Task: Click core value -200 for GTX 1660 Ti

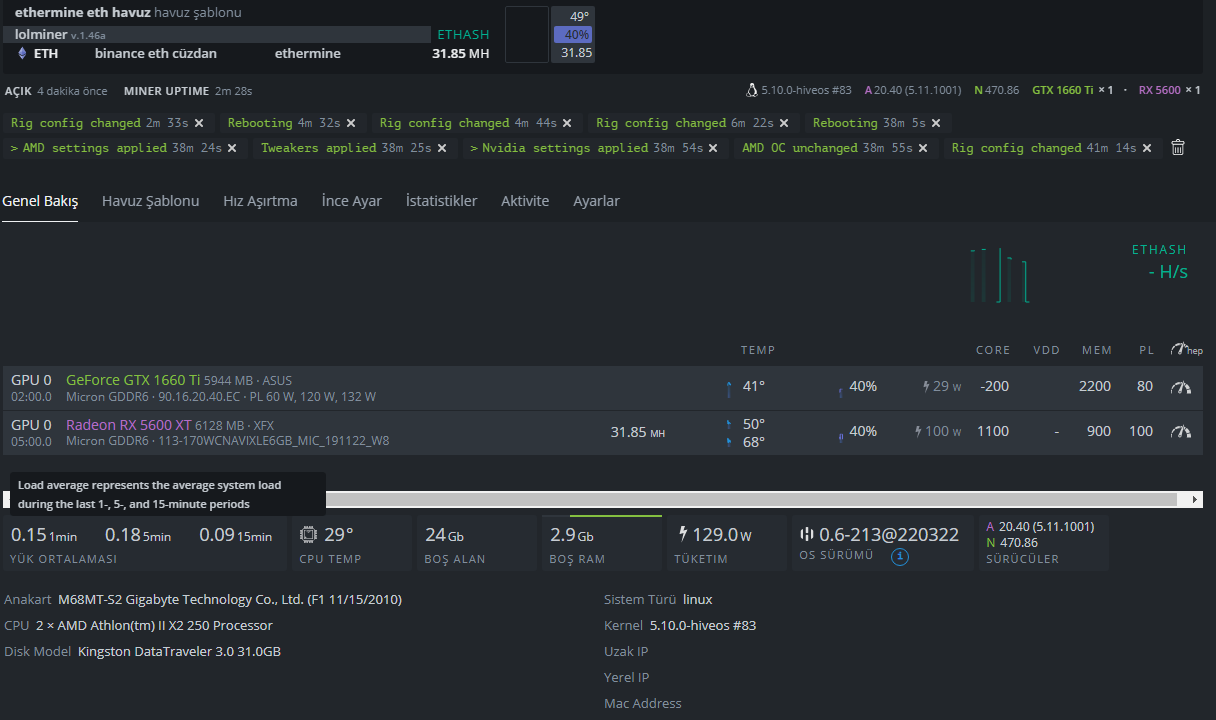Action: (995, 386)
